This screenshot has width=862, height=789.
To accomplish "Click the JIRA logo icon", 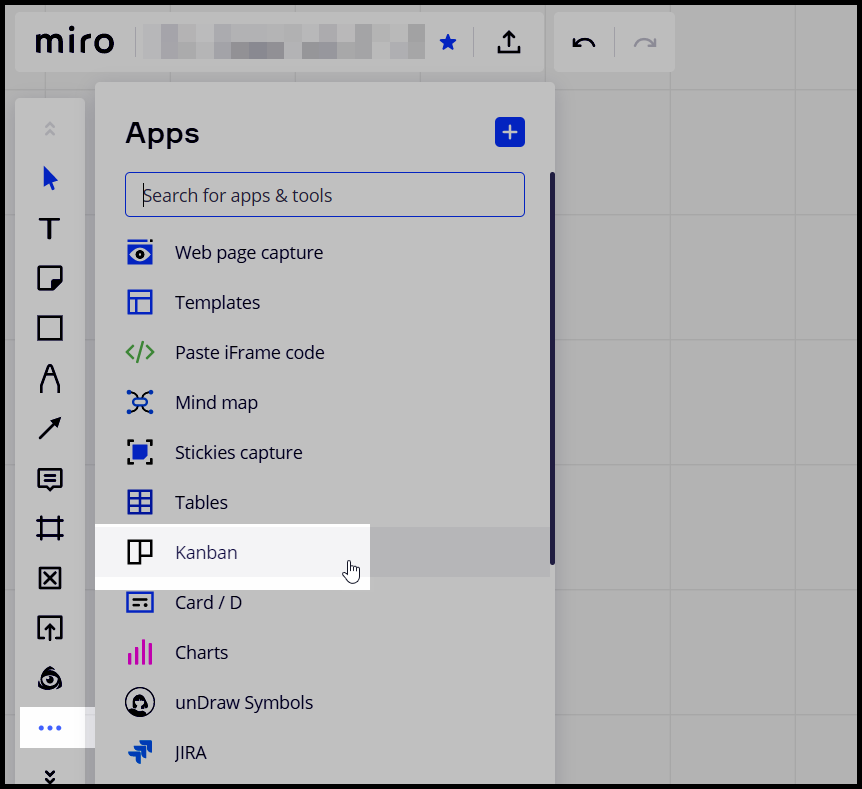I will pos(140,752).
